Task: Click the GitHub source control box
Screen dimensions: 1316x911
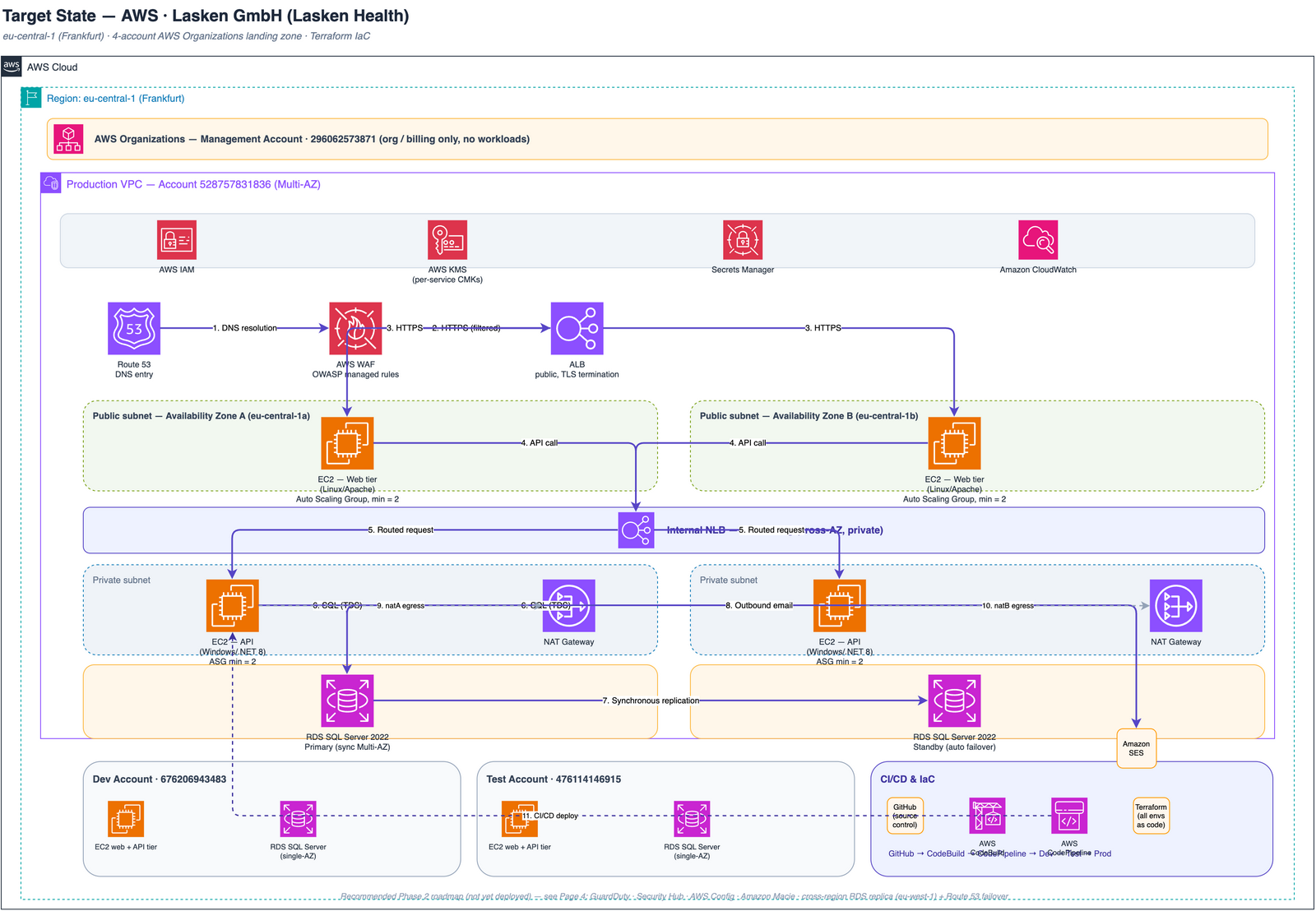Action: coord(905,816)
